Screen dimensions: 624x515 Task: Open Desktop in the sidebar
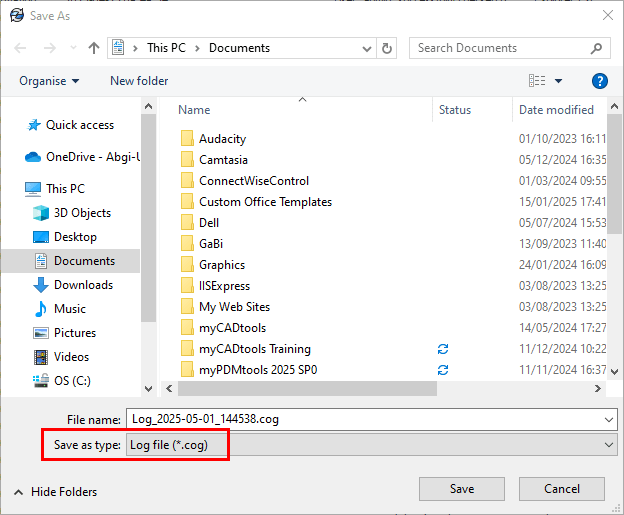64,237
